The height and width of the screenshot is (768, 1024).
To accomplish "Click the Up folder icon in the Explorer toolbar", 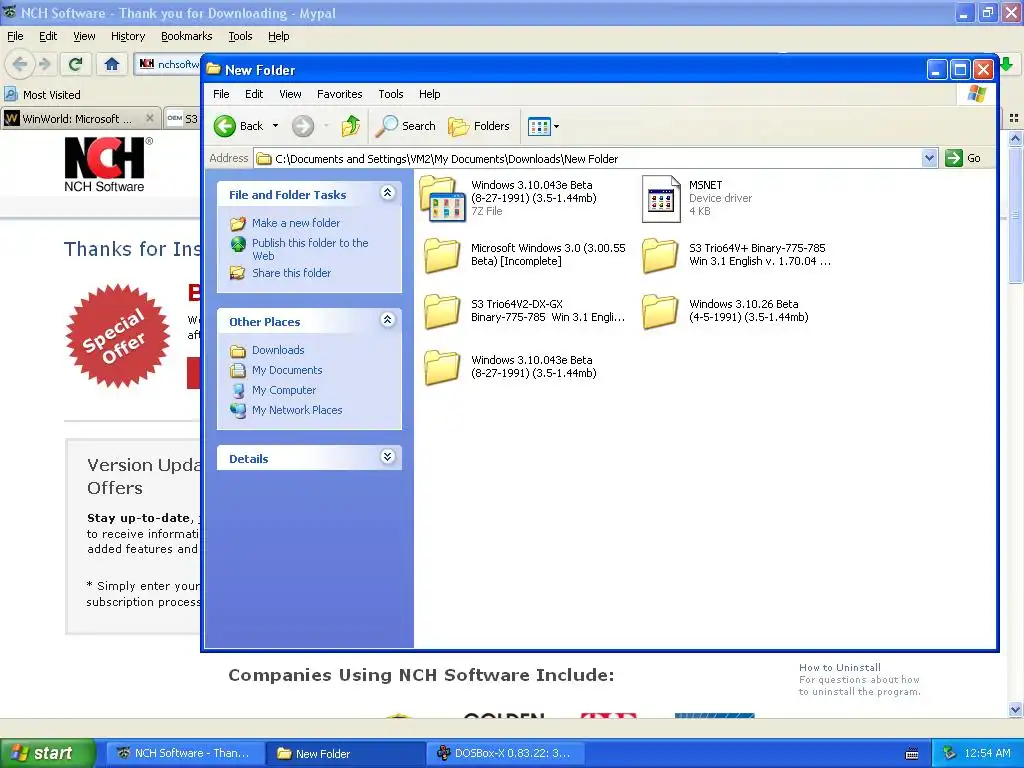I will coord(351,126).
